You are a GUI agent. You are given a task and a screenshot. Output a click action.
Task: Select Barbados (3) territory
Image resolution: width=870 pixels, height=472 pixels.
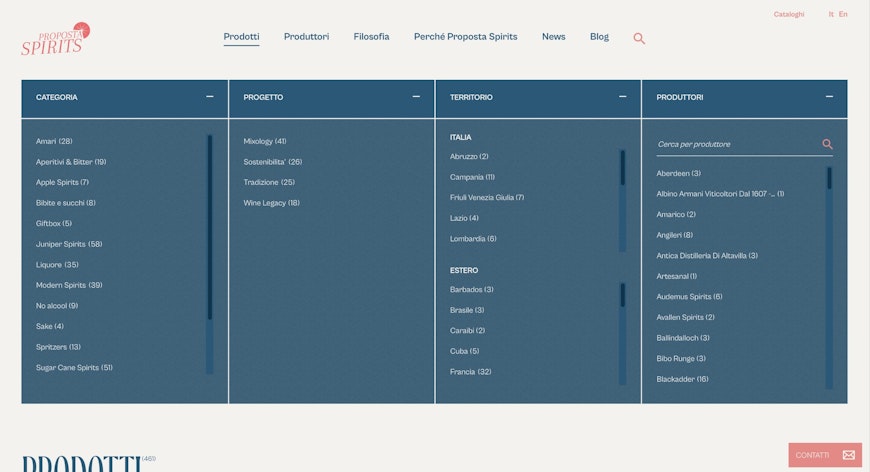(x=472, y=290)
